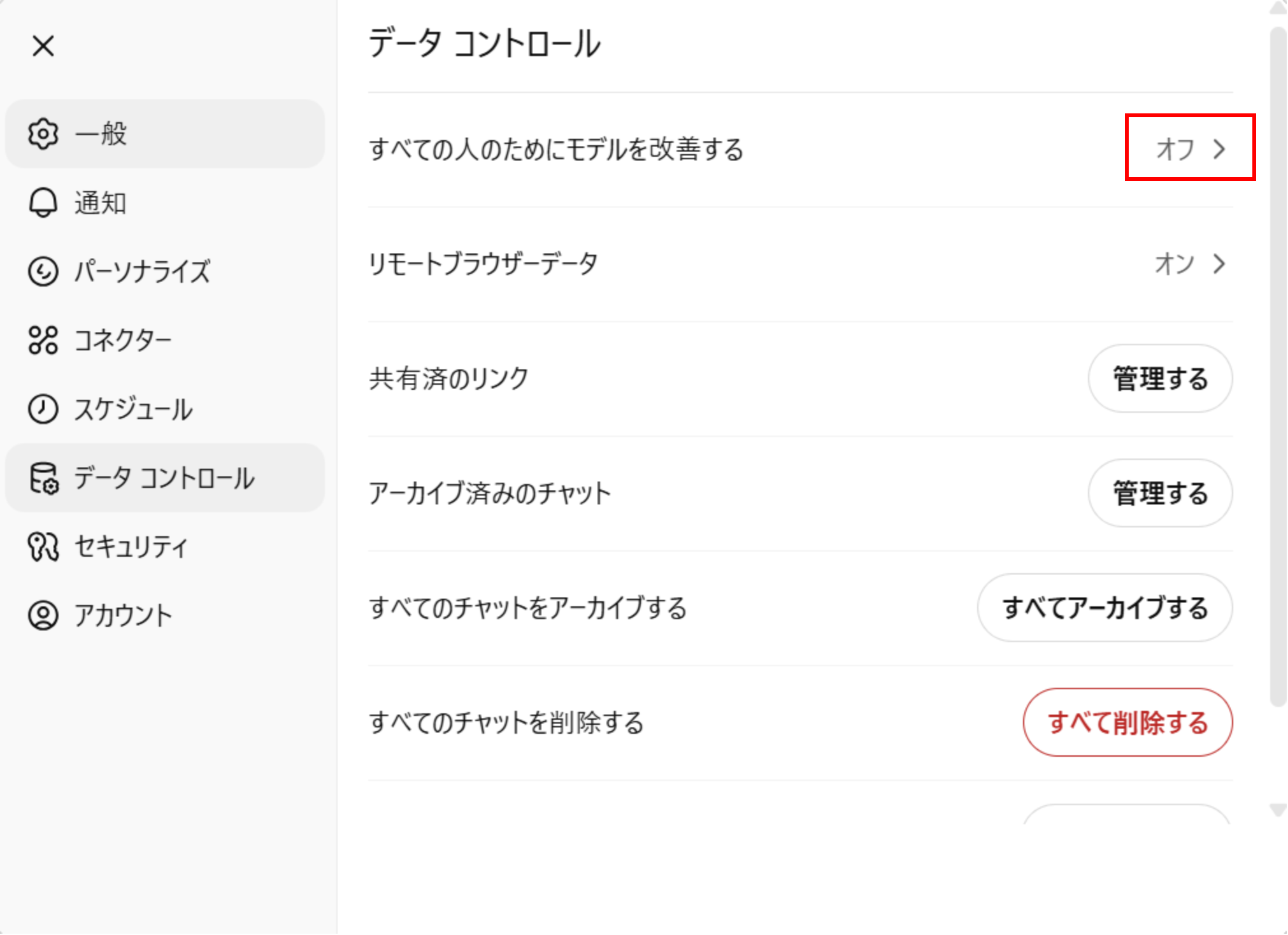This screenshot has width=1288, height=935.
Task: Click the clock icon for スケジュール
Action: coord(43,409)
